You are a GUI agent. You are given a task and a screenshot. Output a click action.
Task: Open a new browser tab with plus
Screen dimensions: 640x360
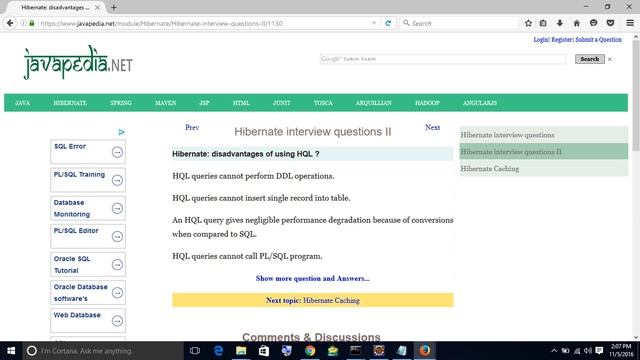113,7
